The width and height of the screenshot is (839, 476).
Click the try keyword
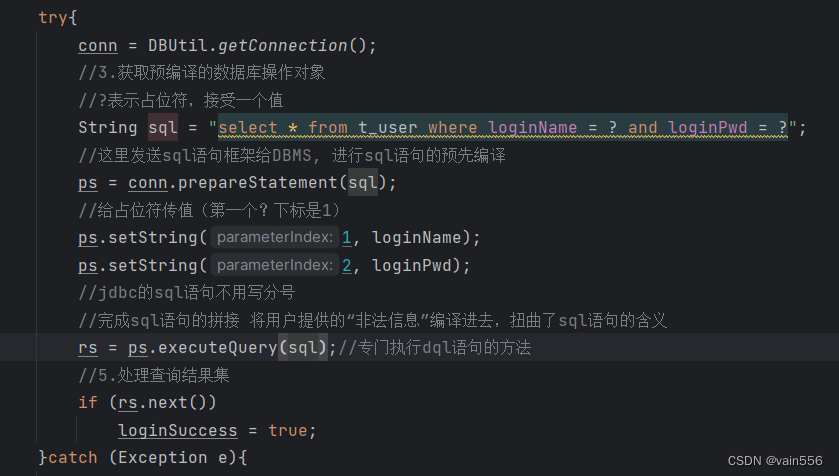pyautogui.click(x=54, y=18)
